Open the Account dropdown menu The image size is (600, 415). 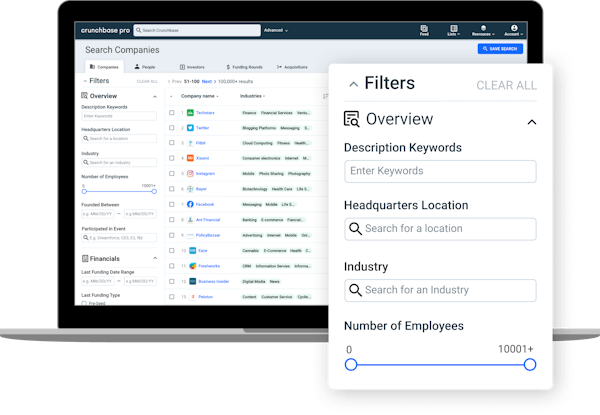pos(514,30)
